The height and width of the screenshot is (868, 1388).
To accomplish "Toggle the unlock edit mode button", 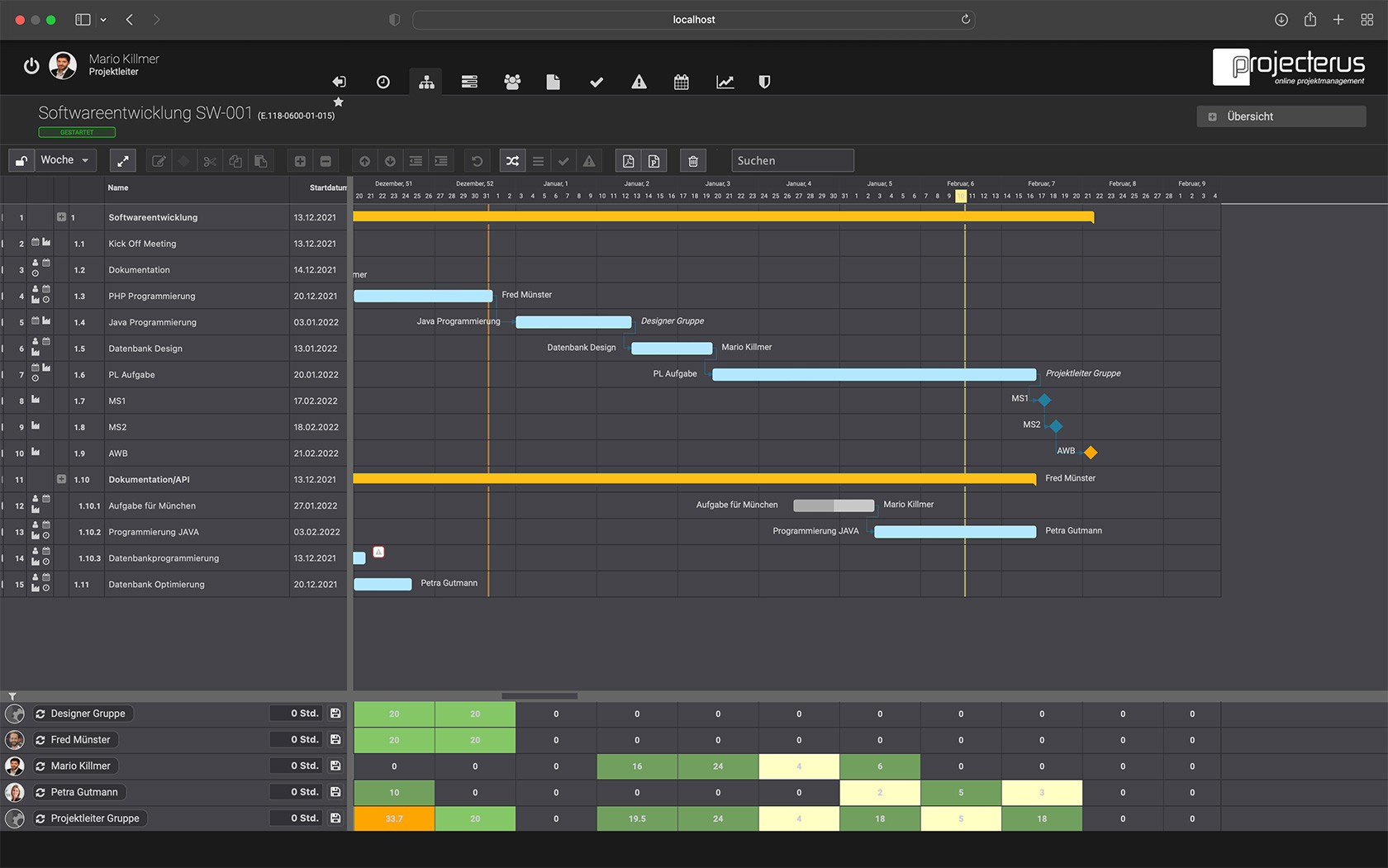I will 21,161.
